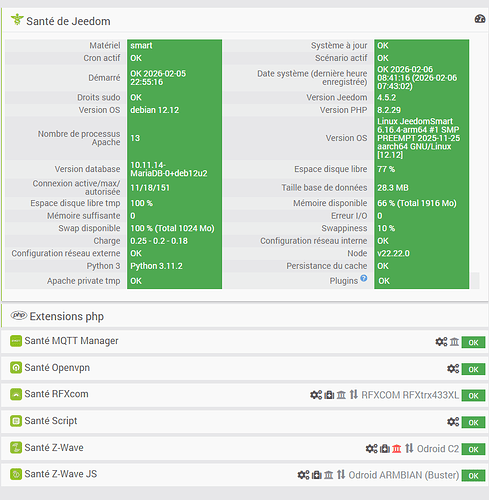Image resolution: width=489 pixels, height=500 pixels.
Task: Open Script plugin configuration gears icon
Action: click(x=453, y=422)
